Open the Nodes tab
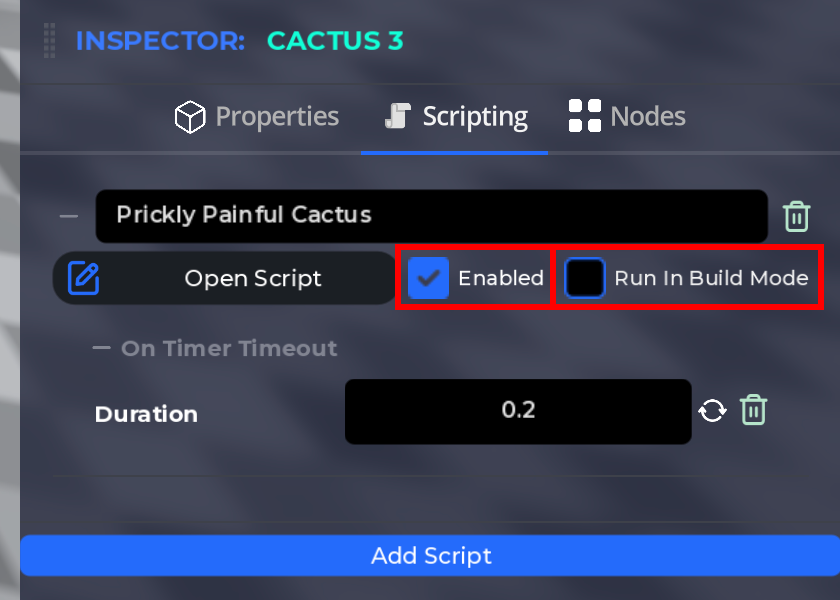 (x=648, y=115)
